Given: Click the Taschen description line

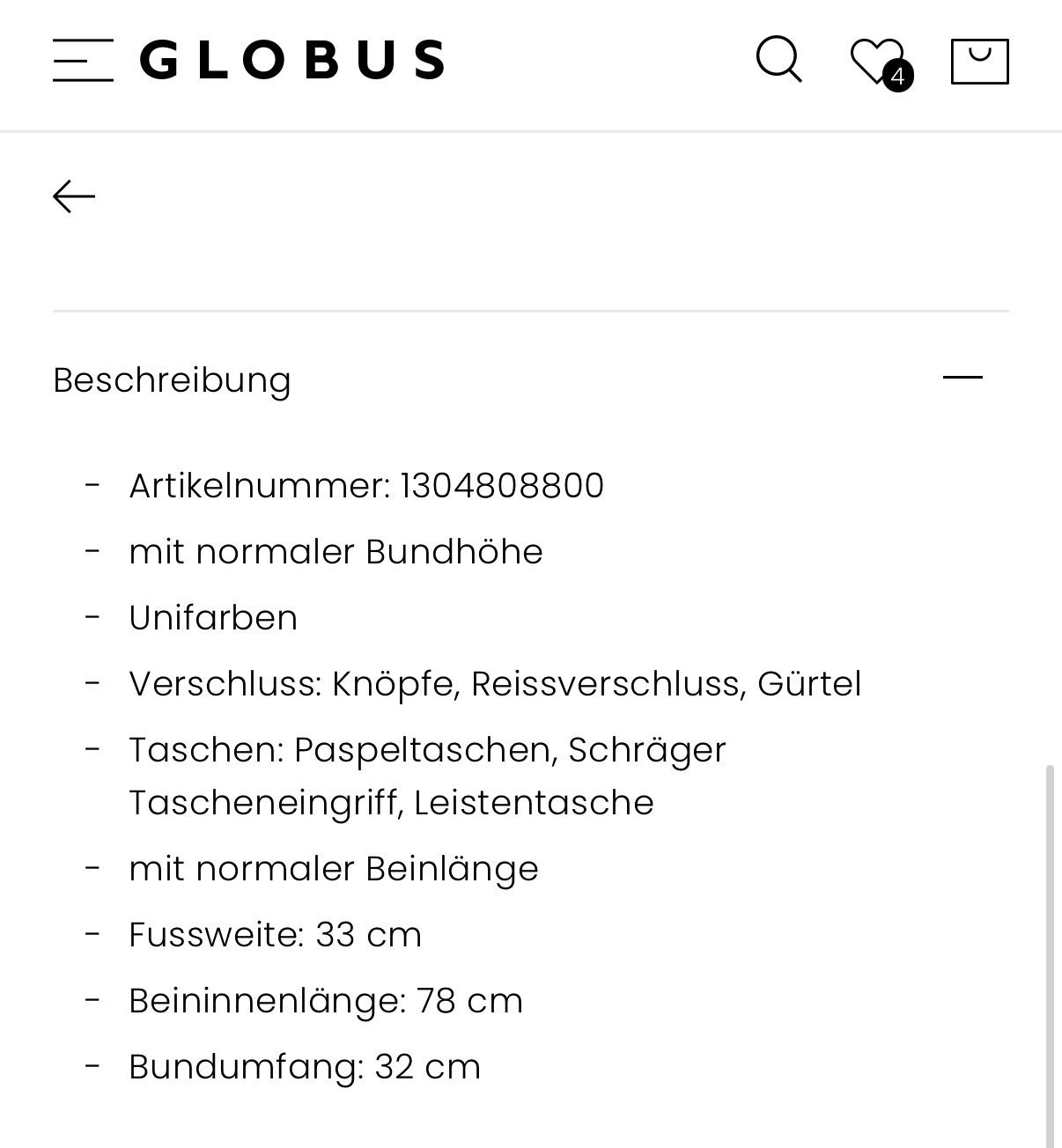Looking at the screenshot, I should (427, 776).
